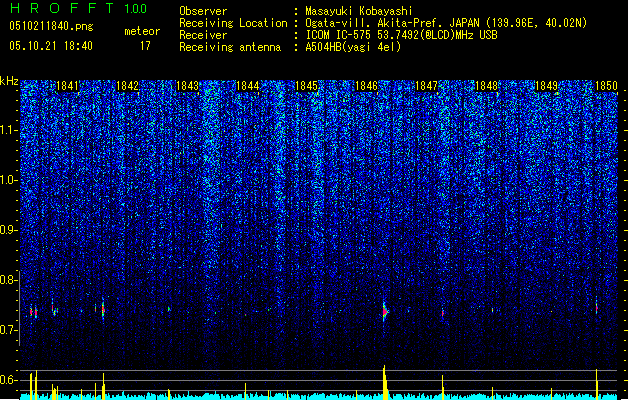Viewport: 629px width, 400px height.
Task: Click the observer name Masayuki Kobayashi
Action: [x=359, y=11]
